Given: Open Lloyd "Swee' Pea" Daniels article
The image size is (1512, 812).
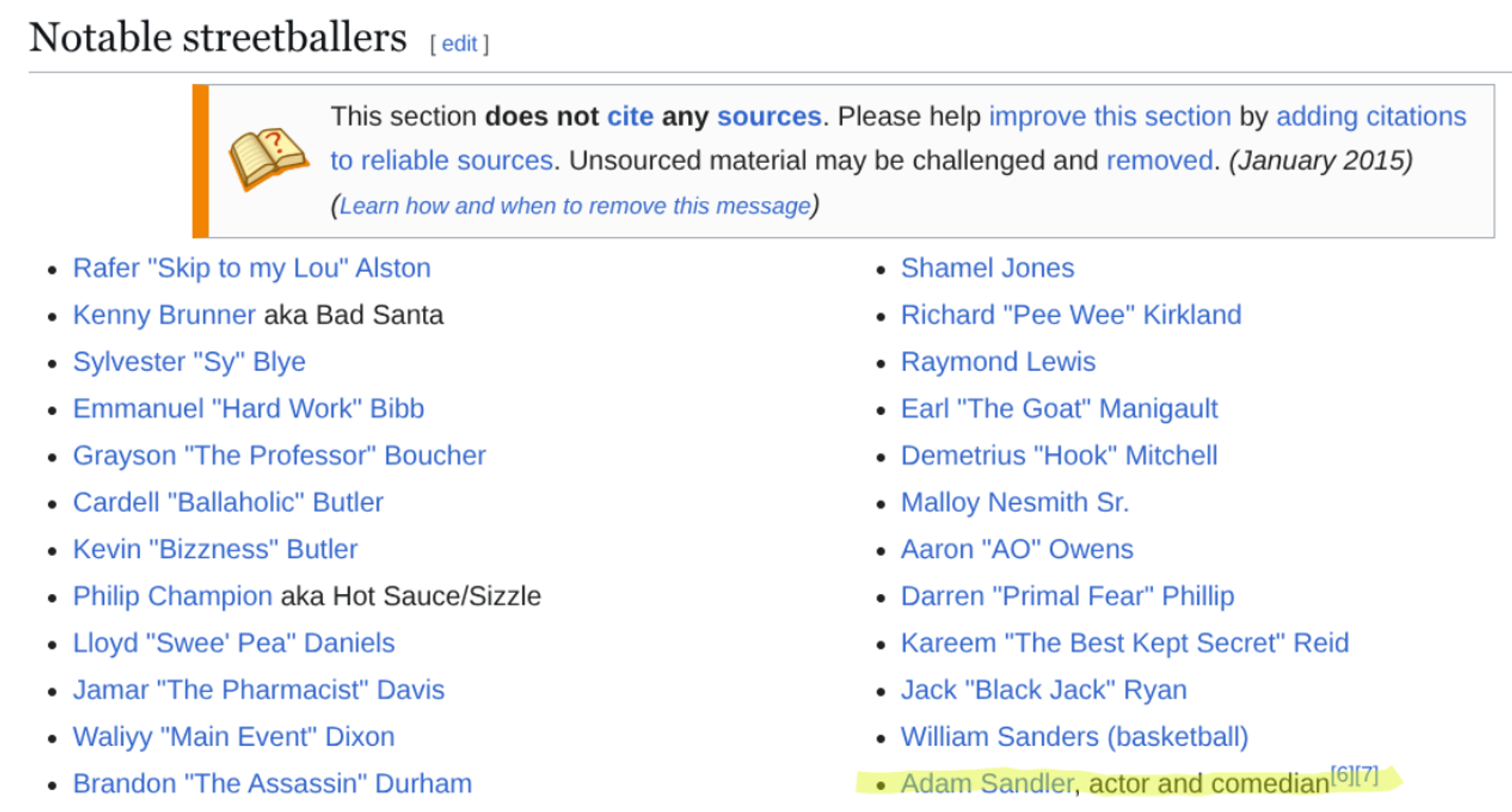Looking at the screenshot, I should (234, 643).
